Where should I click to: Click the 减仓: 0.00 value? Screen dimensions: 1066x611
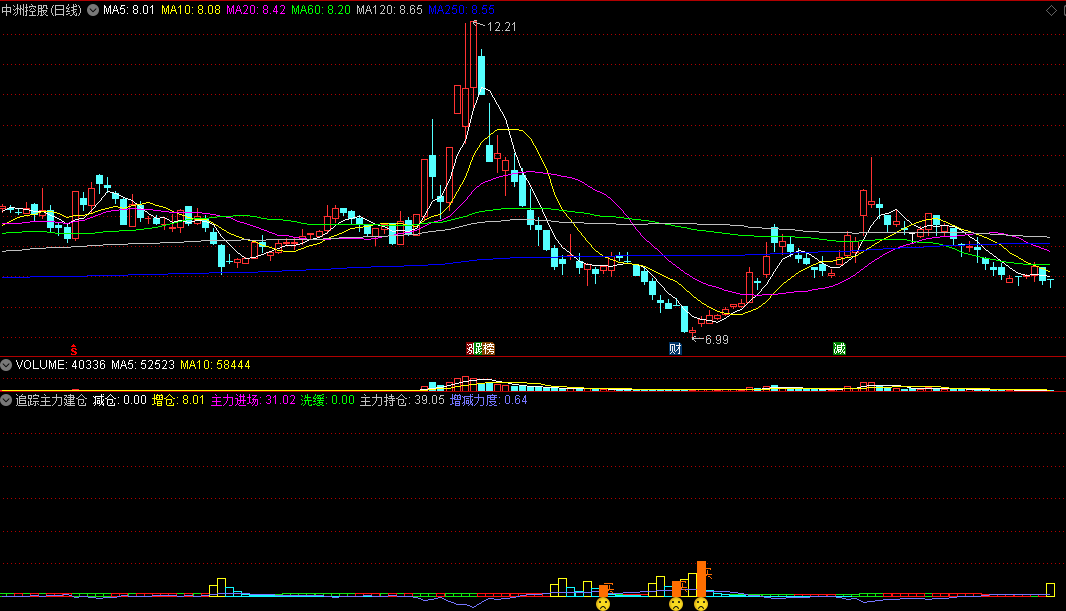point(120,400)
